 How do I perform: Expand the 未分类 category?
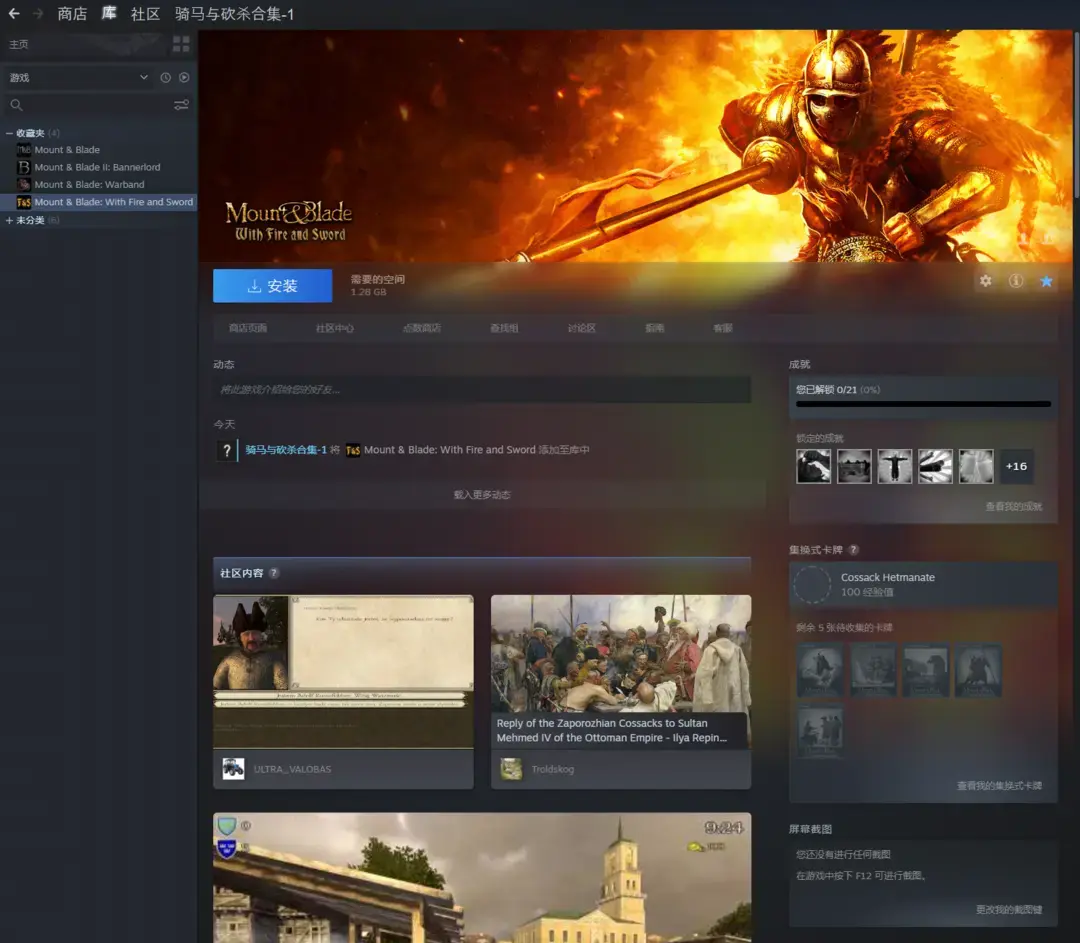10,220
